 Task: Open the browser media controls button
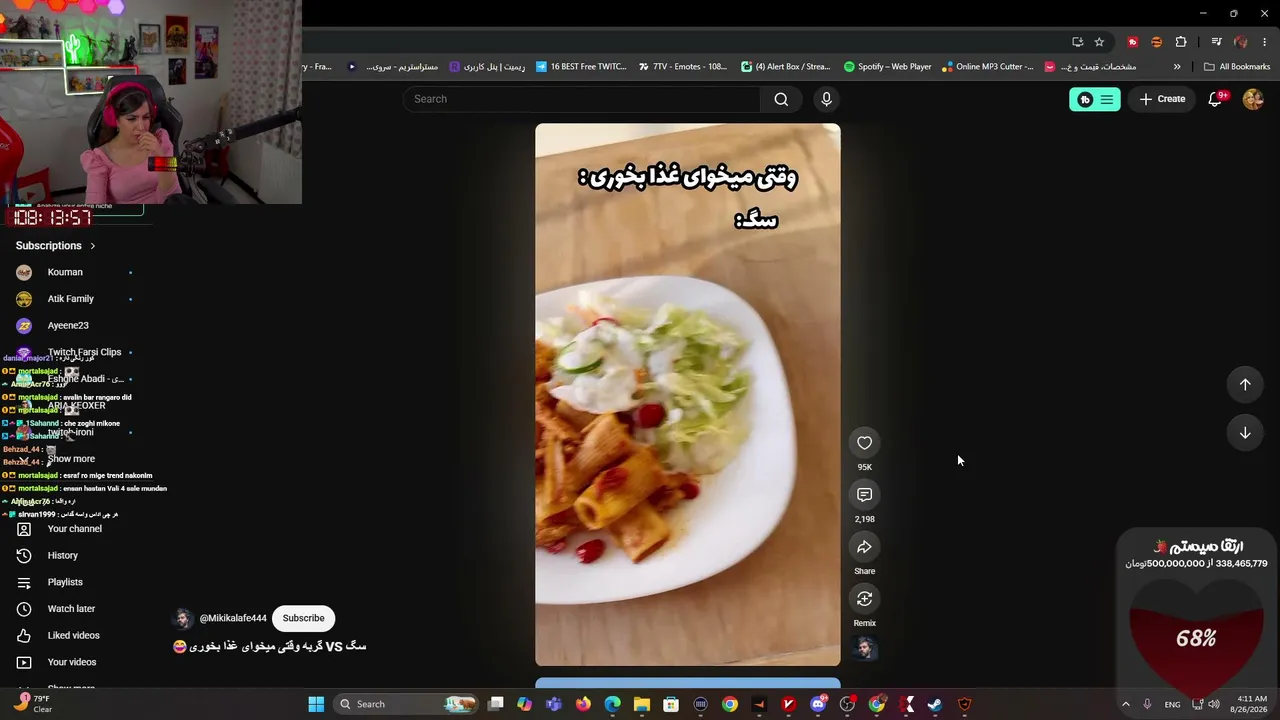click(1216, 42)
